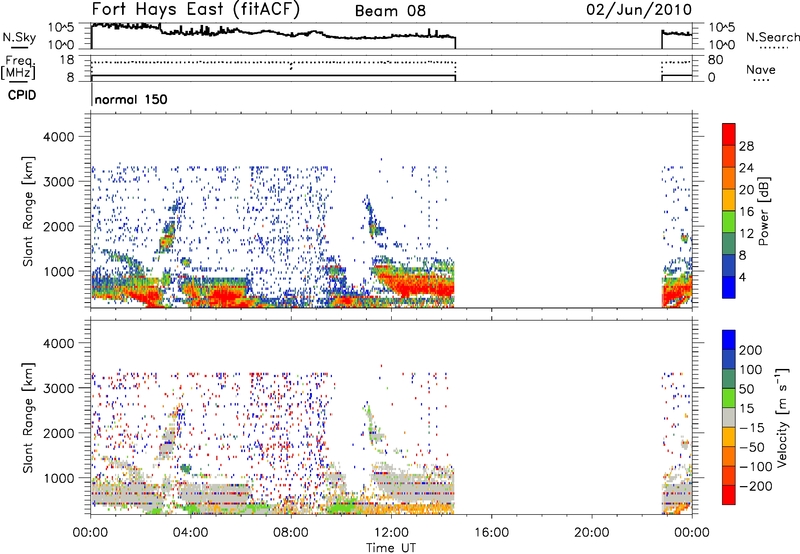Click the 'normal 150' CPID text
Image resolution: width=800 pixels, height=554 pixels.
[131, 99]
